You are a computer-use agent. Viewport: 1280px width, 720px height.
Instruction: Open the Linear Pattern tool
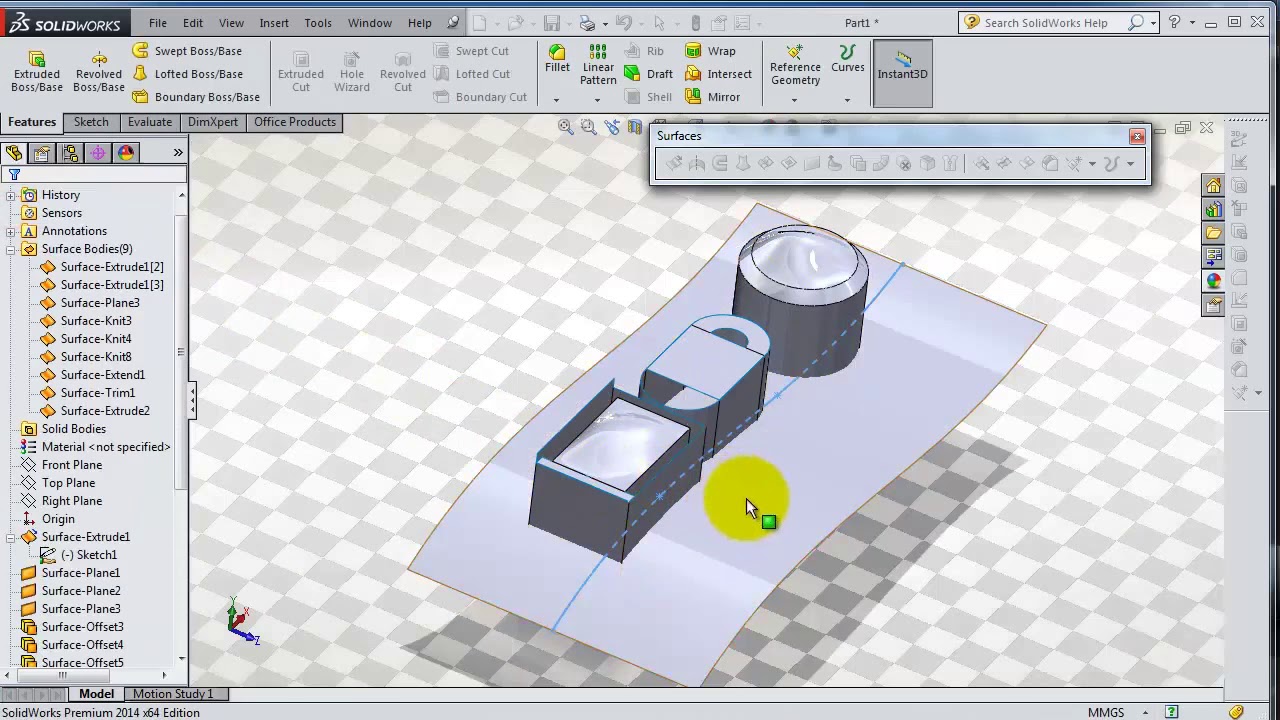coord(598,65)
